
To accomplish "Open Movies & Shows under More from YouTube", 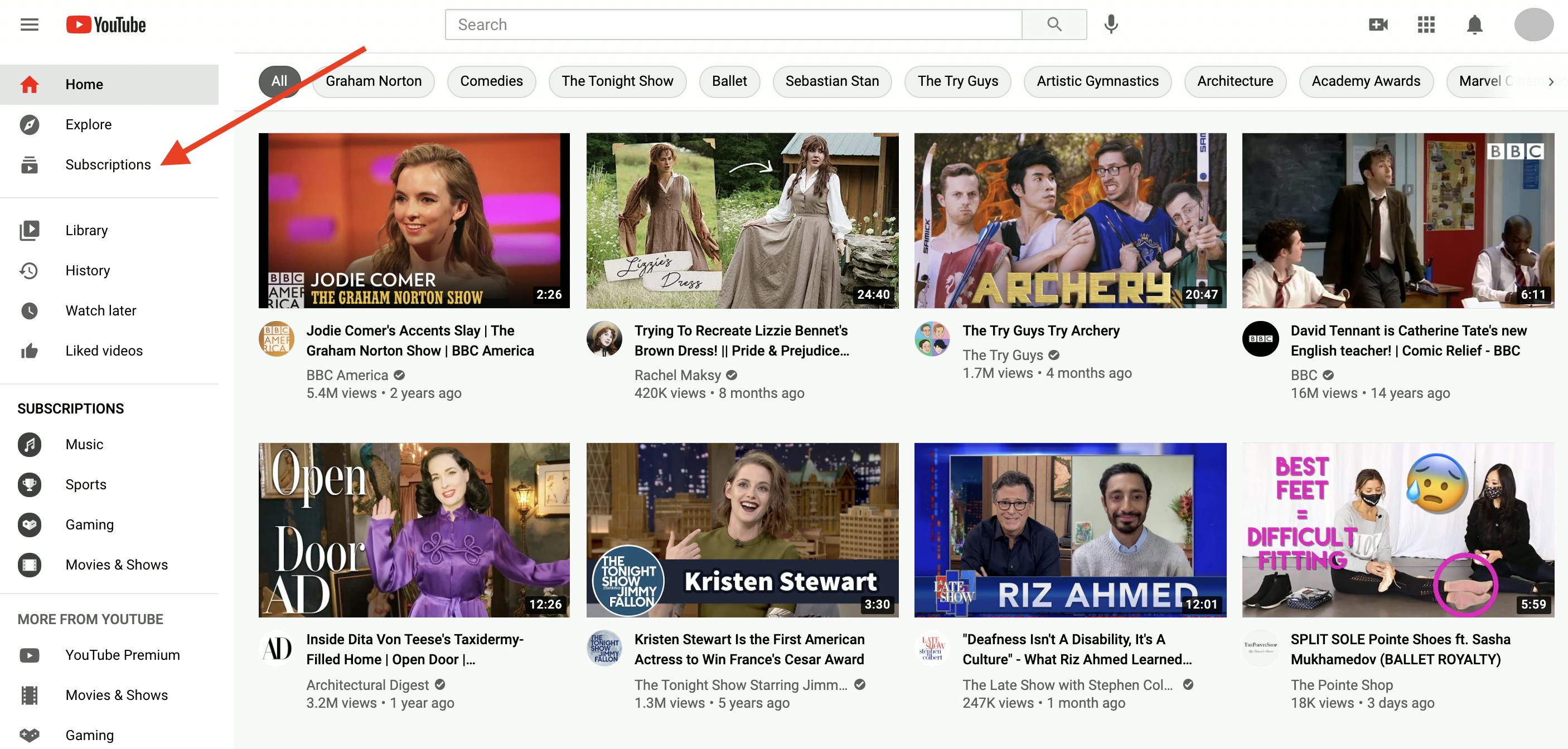I will point(109,695).
